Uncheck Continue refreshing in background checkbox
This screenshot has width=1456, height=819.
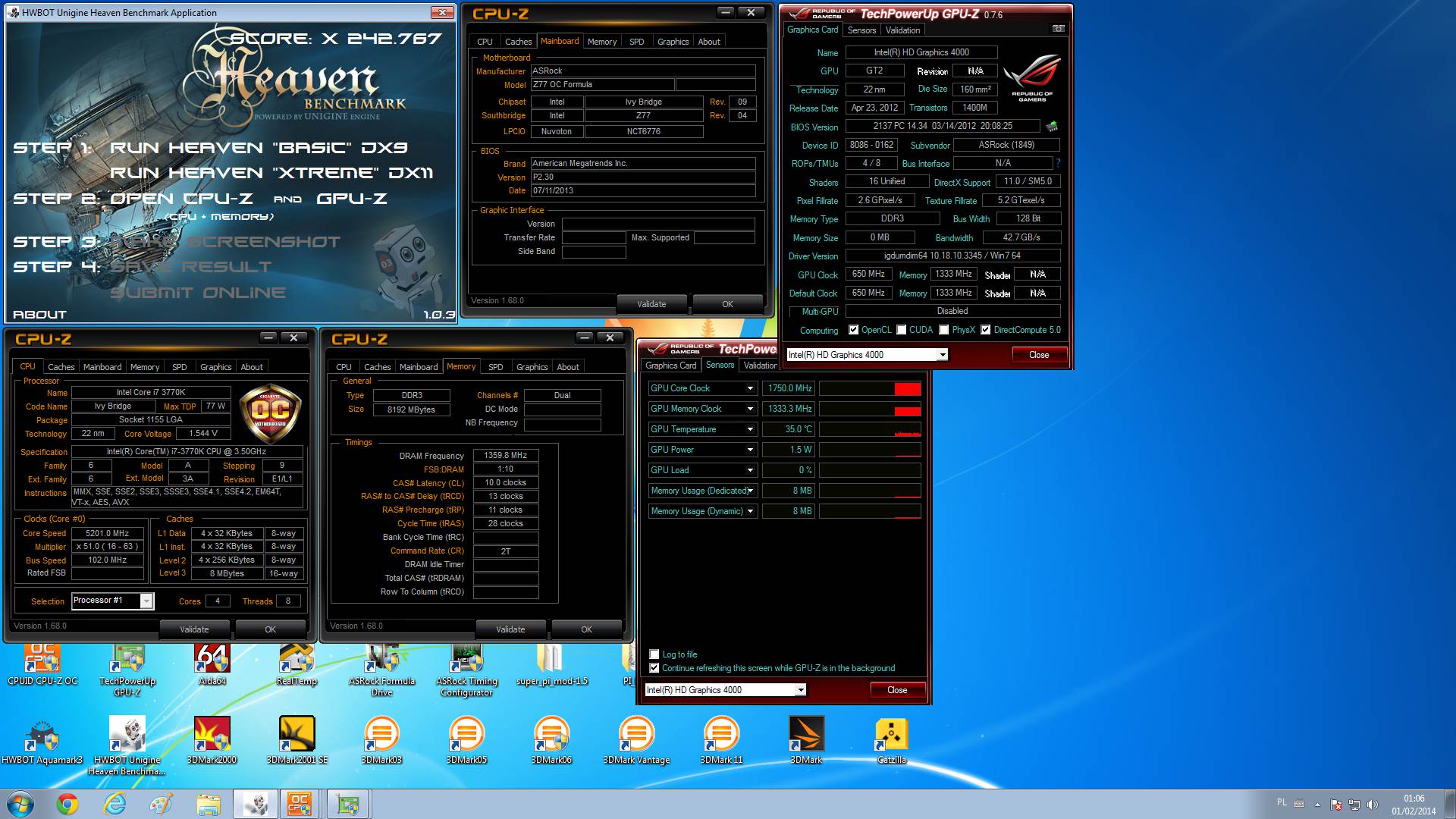pyautogui.click(x=654, y=668)
